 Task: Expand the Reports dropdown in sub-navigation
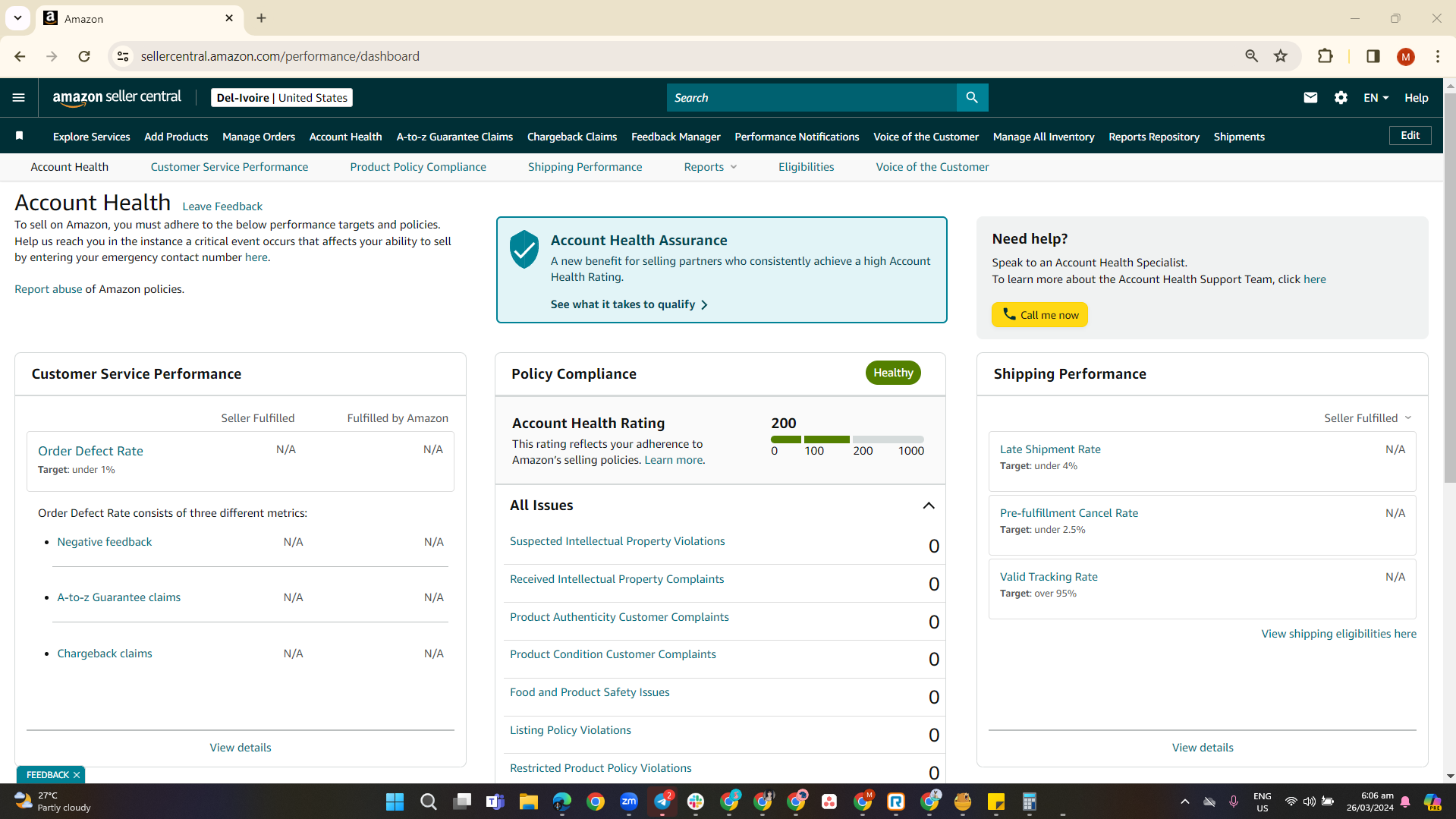(x=710, y=167)
